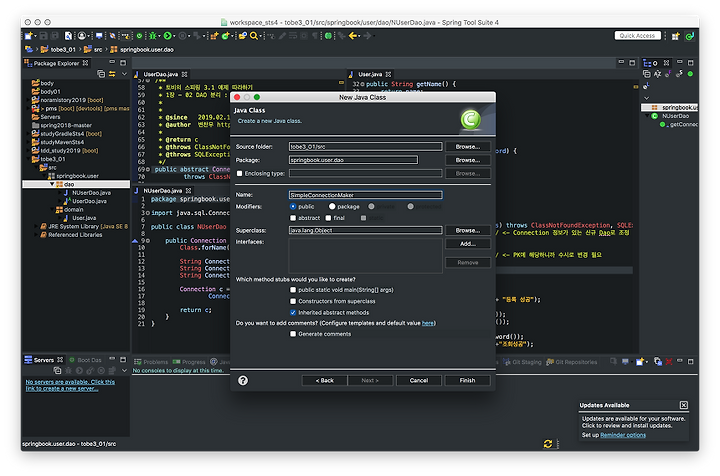
Task: Click the Cancel button
Action: coord(419,380)
